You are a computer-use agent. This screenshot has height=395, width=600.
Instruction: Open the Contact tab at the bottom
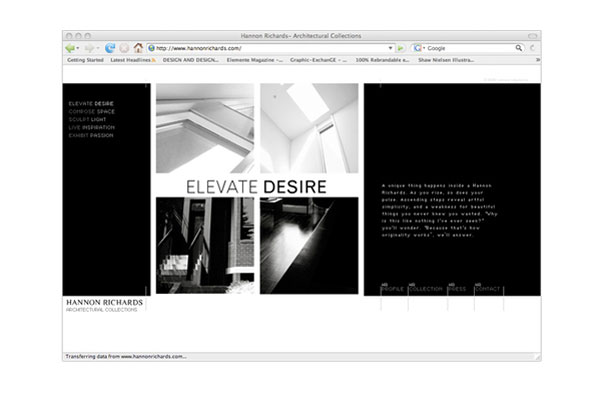(488, 289)
